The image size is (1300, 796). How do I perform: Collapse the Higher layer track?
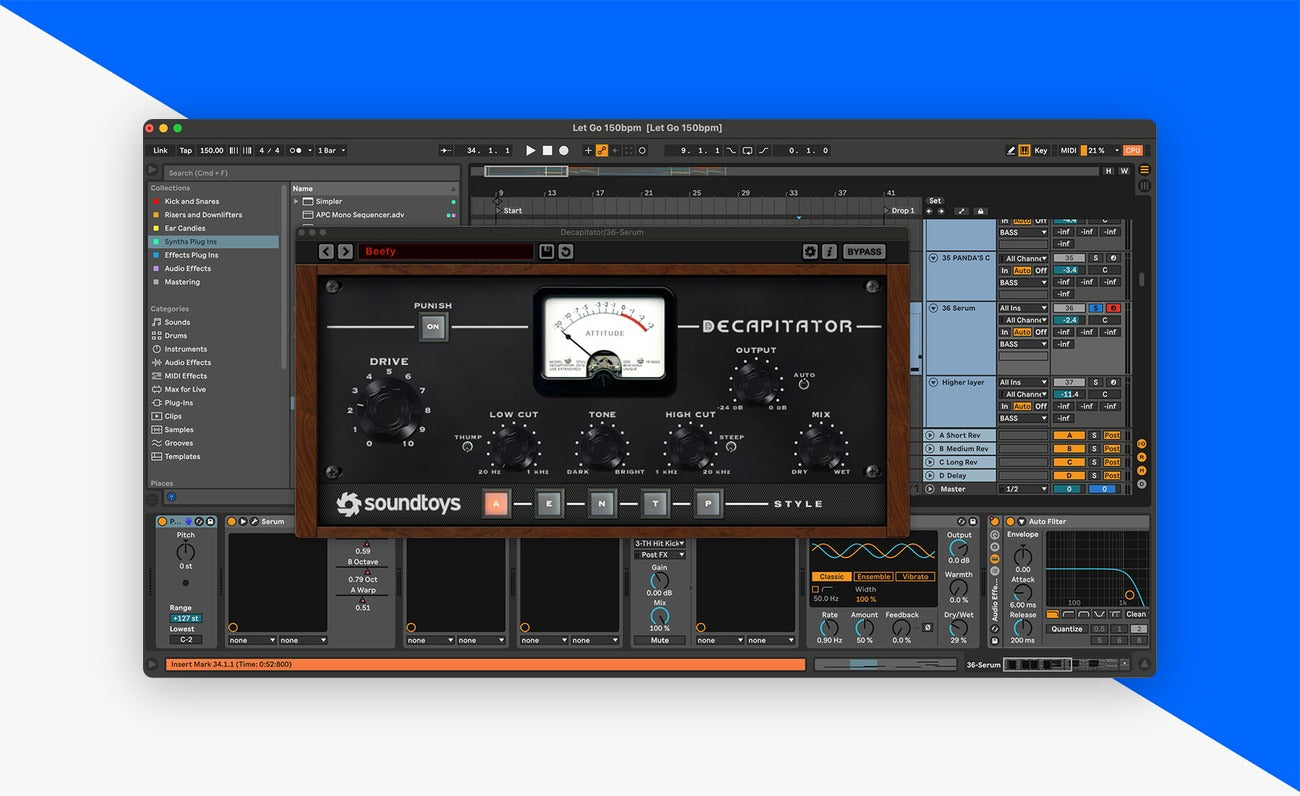933,382
